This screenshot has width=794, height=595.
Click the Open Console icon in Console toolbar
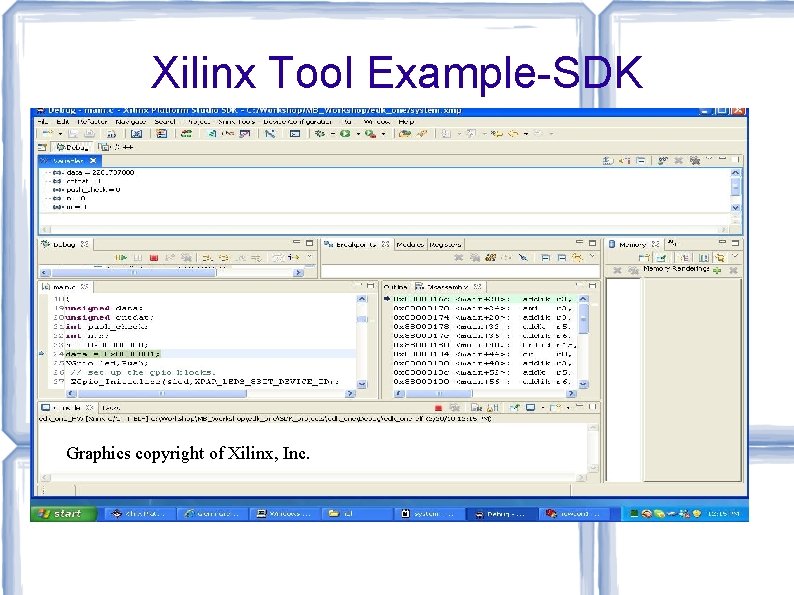[554, 408]
